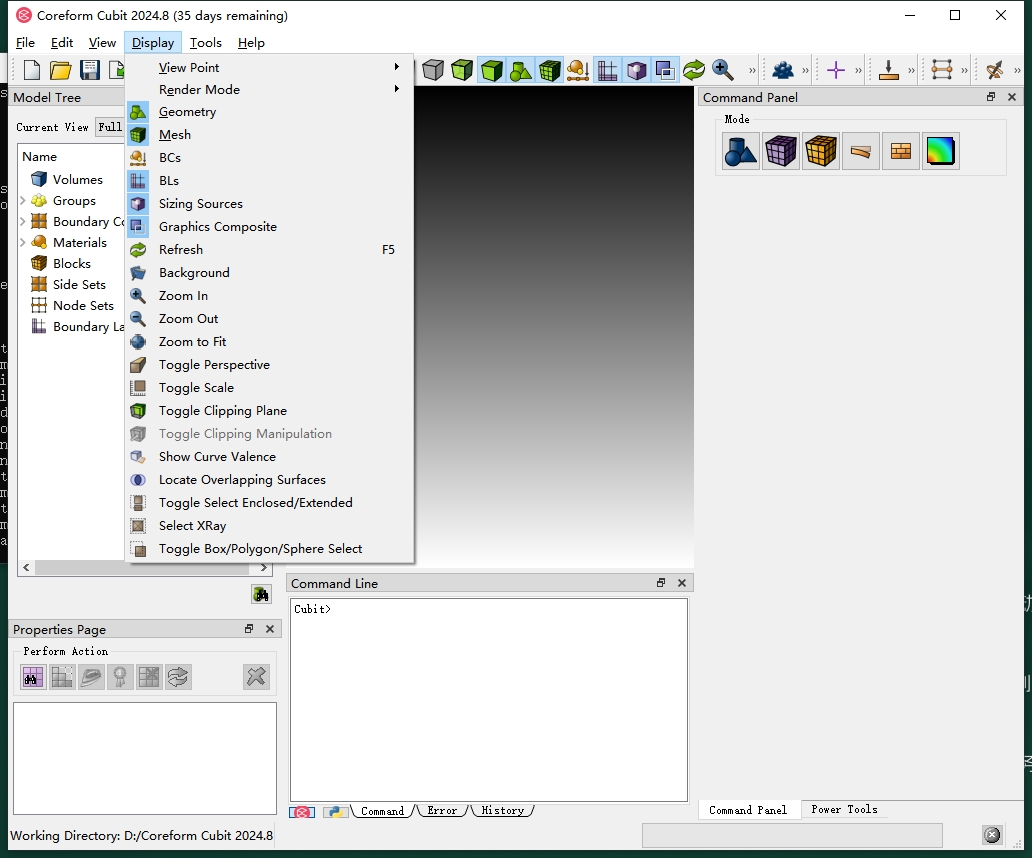Screen dimensions: 1032x858
Task: Choose Show Curve Valence menu item
Action: tap(269, 457)
